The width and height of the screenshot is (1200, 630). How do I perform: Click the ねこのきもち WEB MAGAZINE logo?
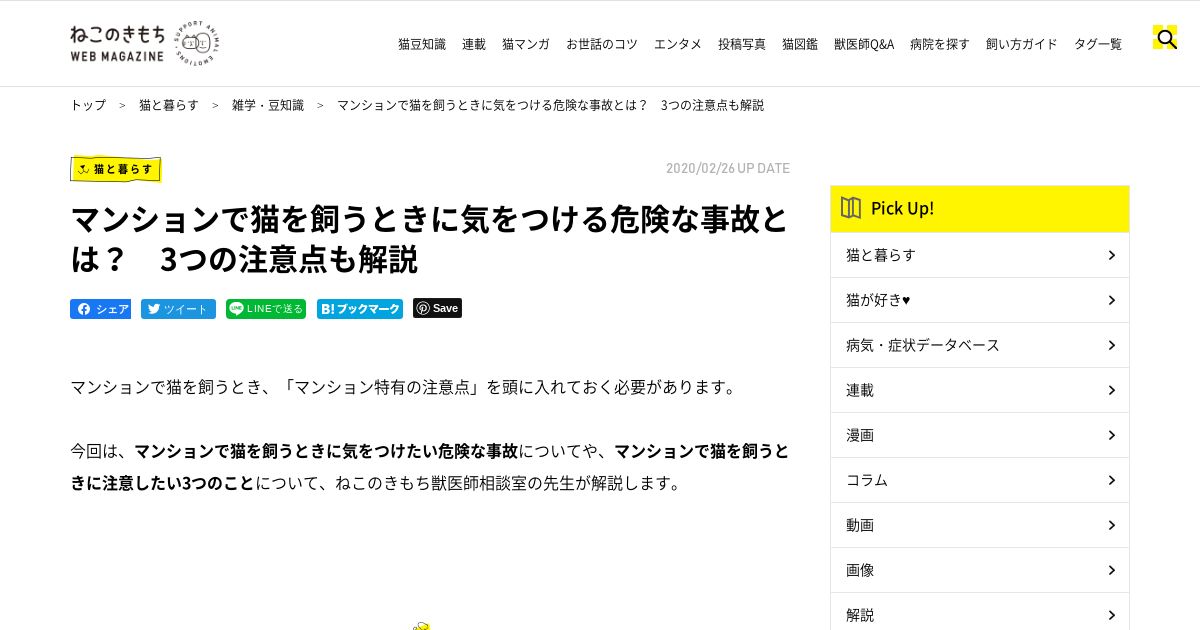coord(118,43)
